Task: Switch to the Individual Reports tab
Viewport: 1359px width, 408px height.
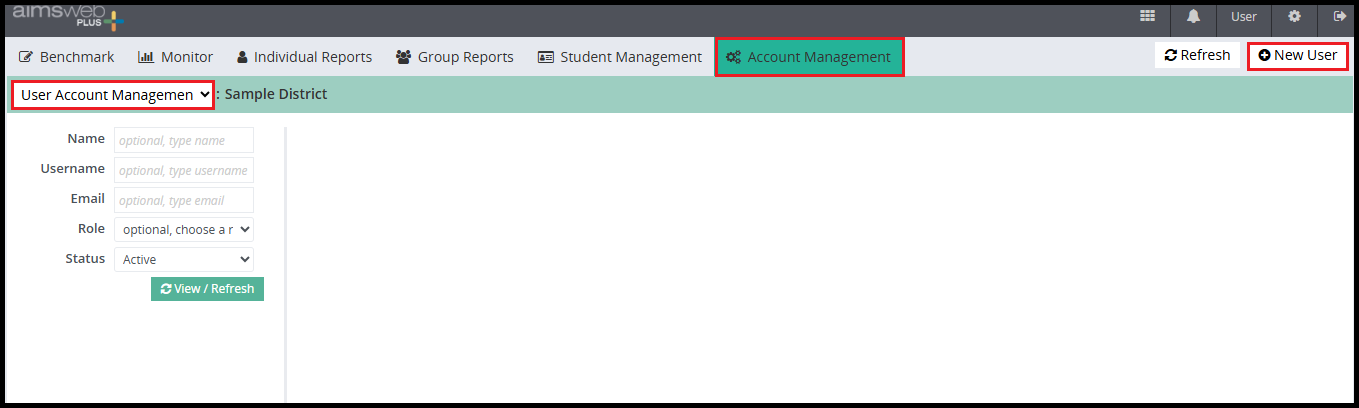Action: coord(304,57)
